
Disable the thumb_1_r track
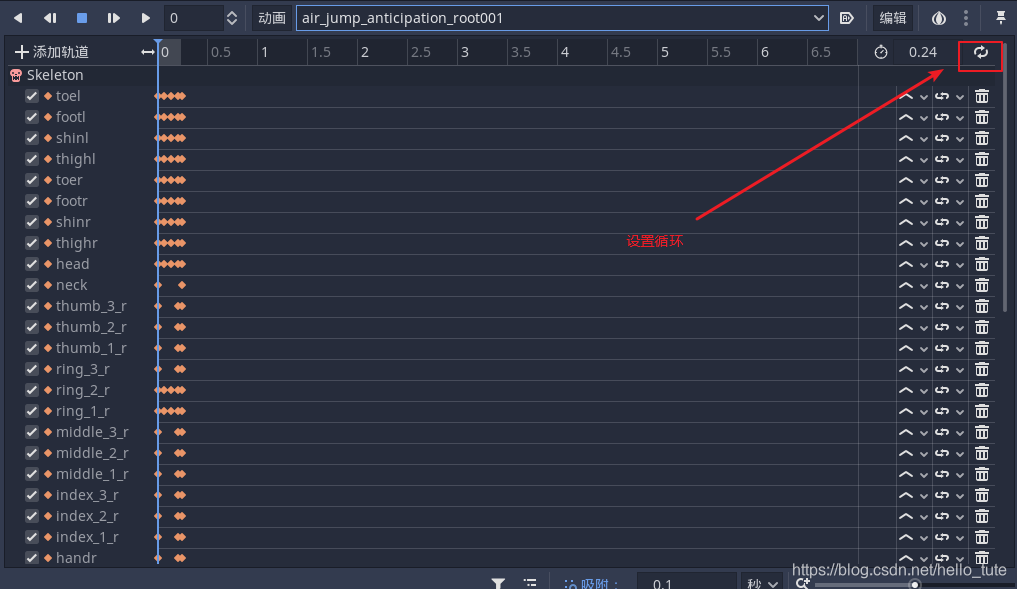click(32, 348)
